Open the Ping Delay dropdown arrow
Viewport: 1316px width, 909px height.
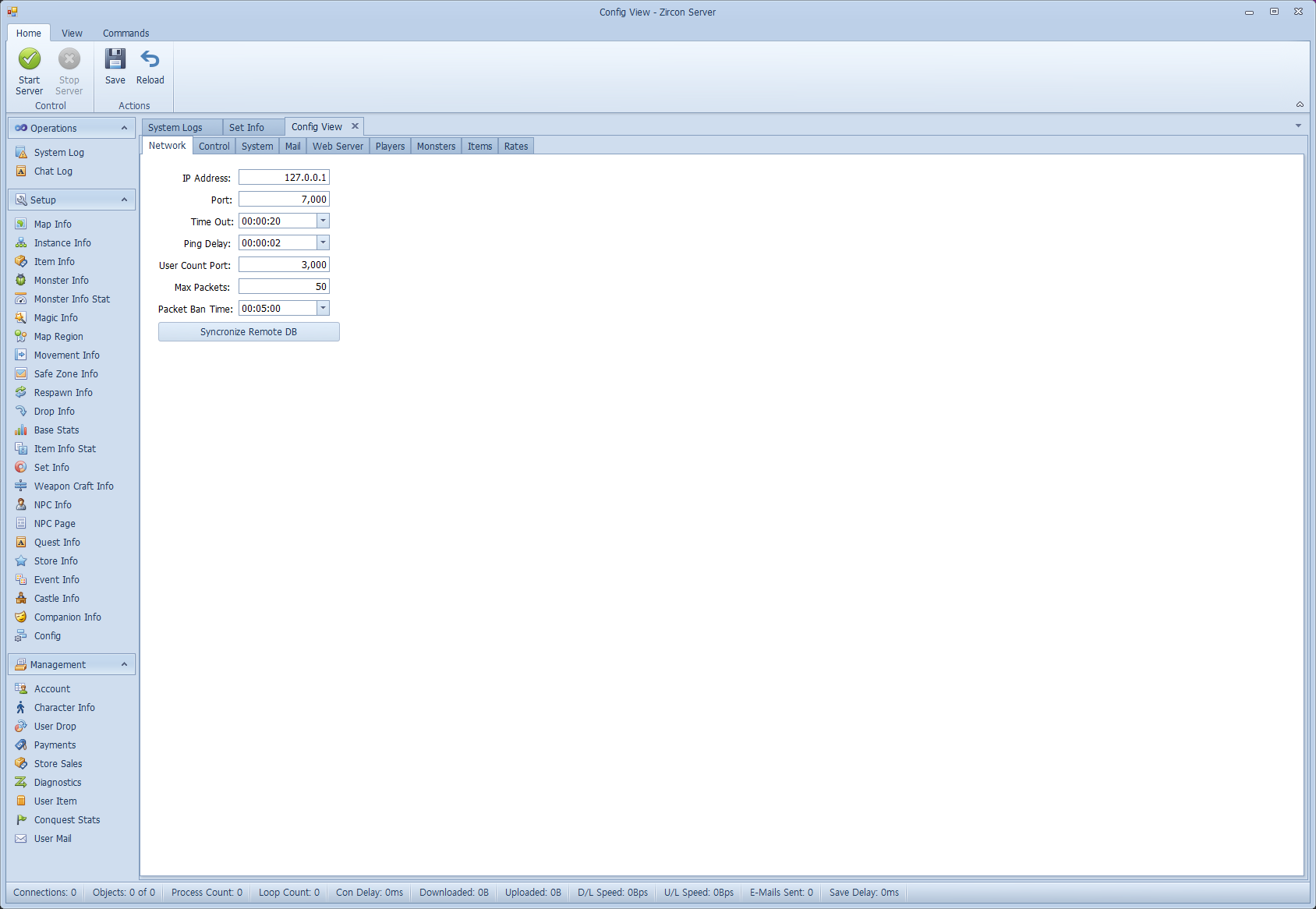323,243
